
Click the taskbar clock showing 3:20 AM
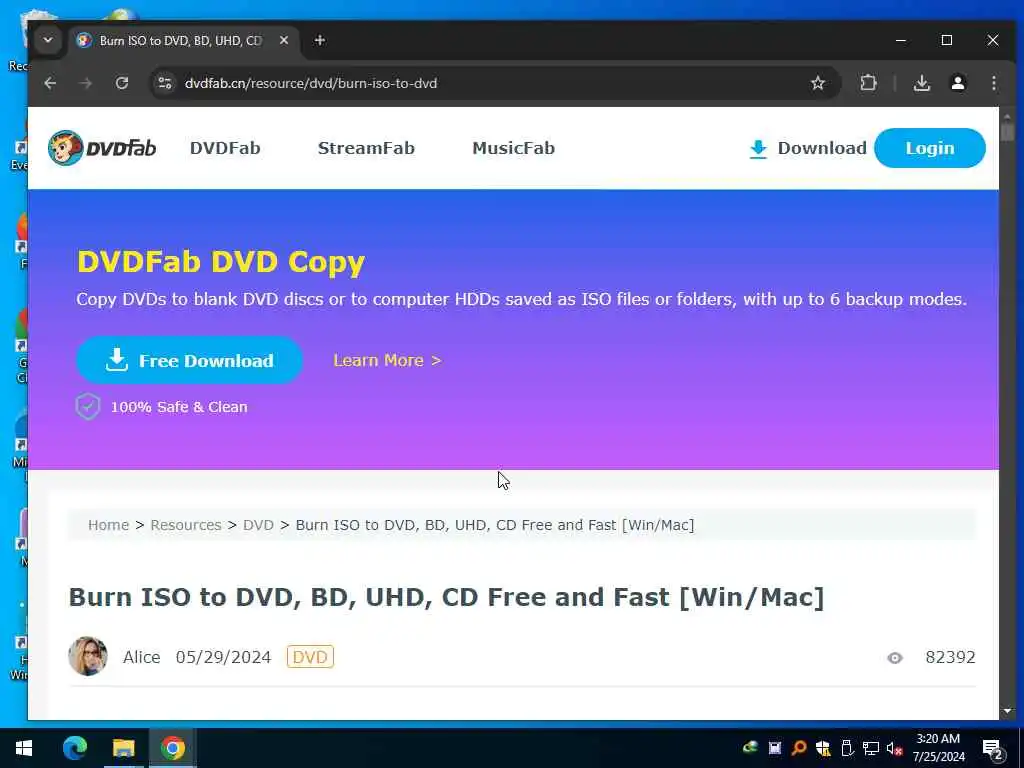click(x=938, y=748)
